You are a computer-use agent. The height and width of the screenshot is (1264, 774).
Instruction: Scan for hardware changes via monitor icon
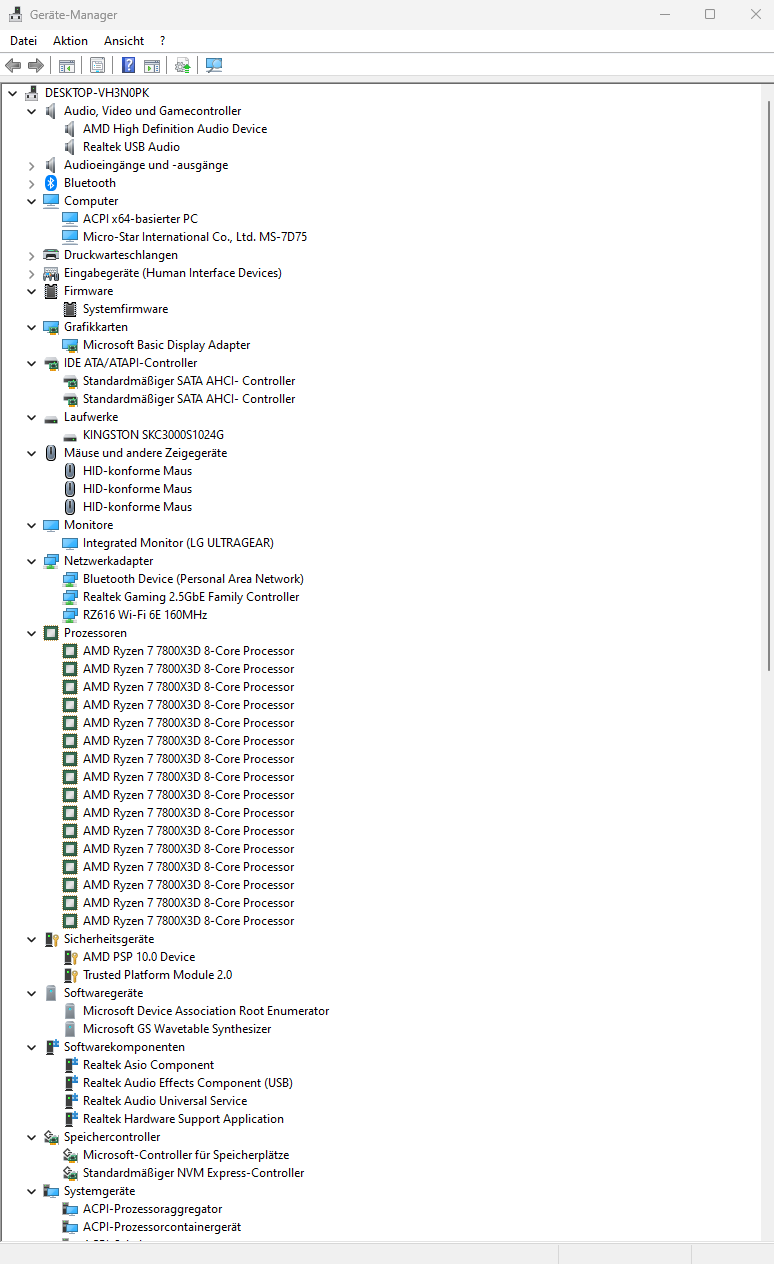pos(213,66)
